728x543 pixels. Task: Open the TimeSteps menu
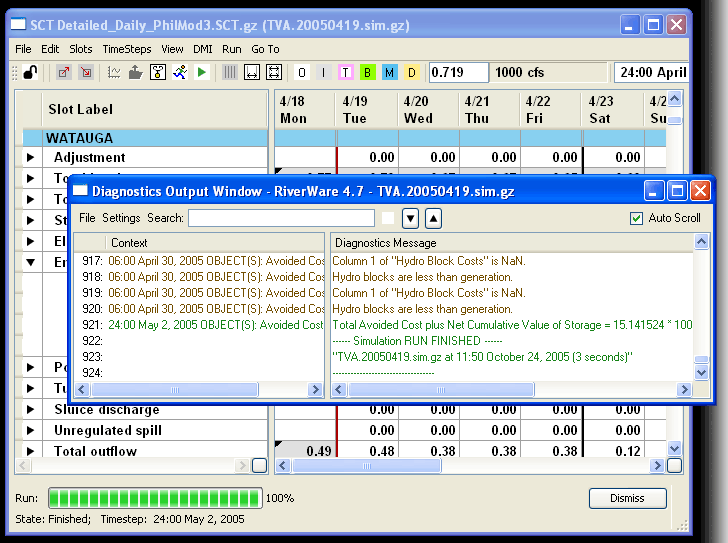[127, 49]
